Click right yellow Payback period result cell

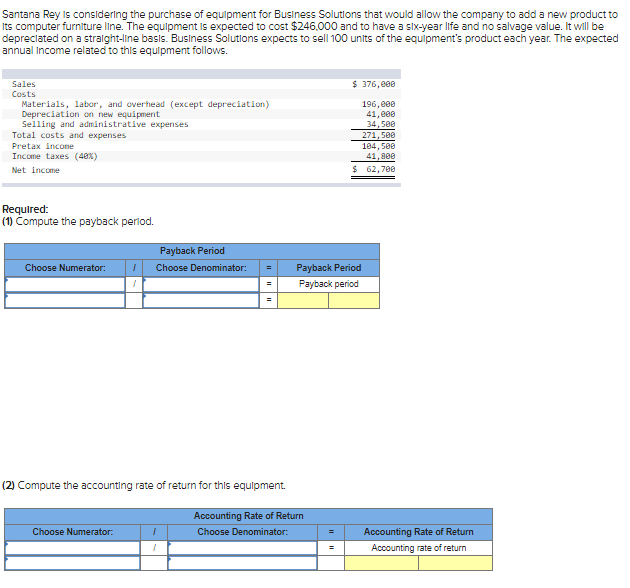tap(354, 301)
